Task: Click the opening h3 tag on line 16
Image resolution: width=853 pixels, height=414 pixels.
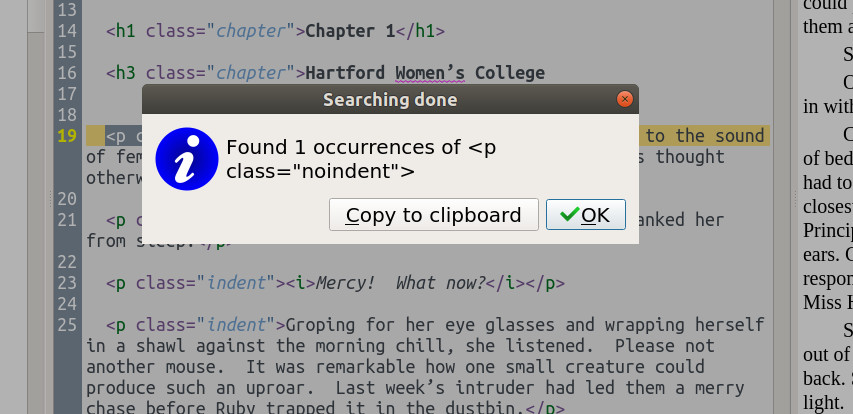Action: coord(125,72)
